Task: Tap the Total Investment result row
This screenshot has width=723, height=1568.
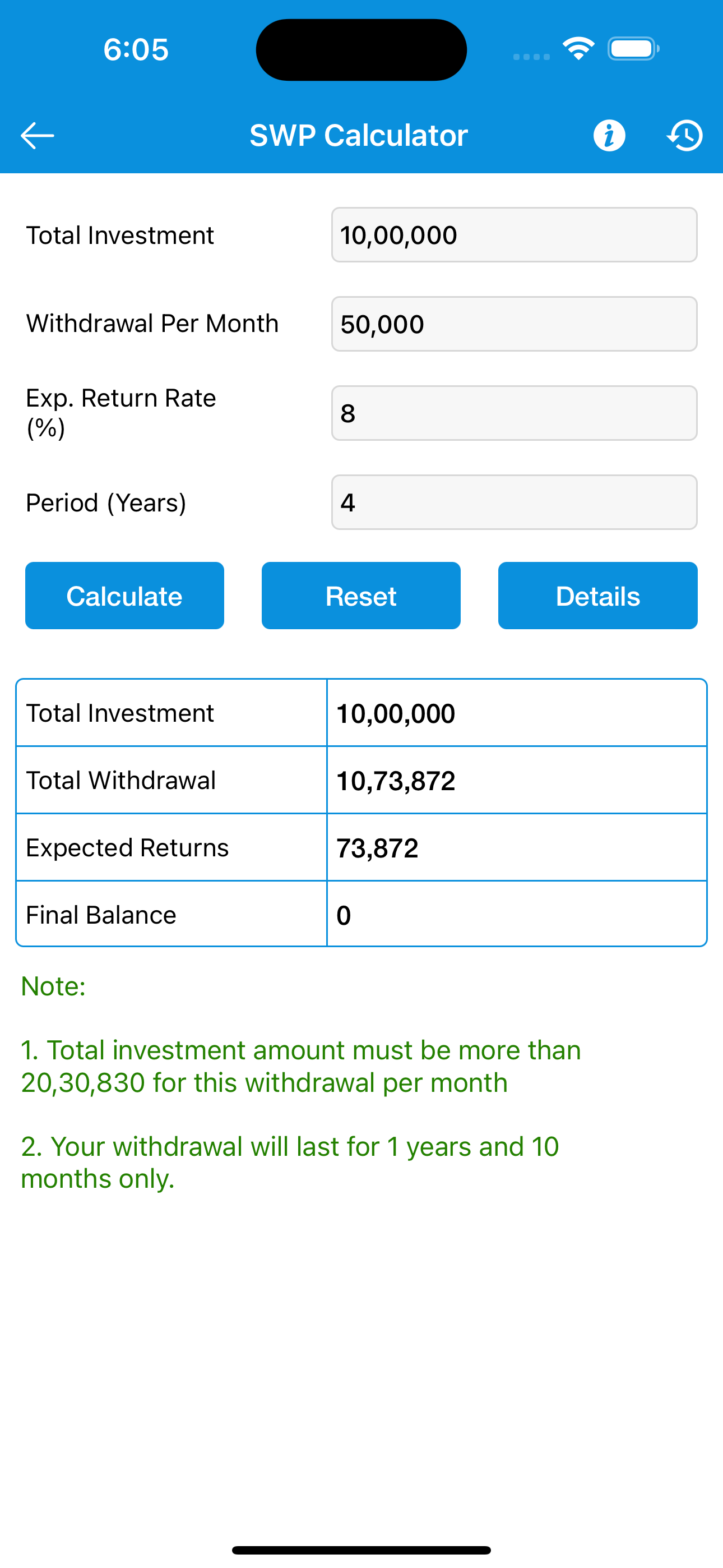Action: pos(361,713)
